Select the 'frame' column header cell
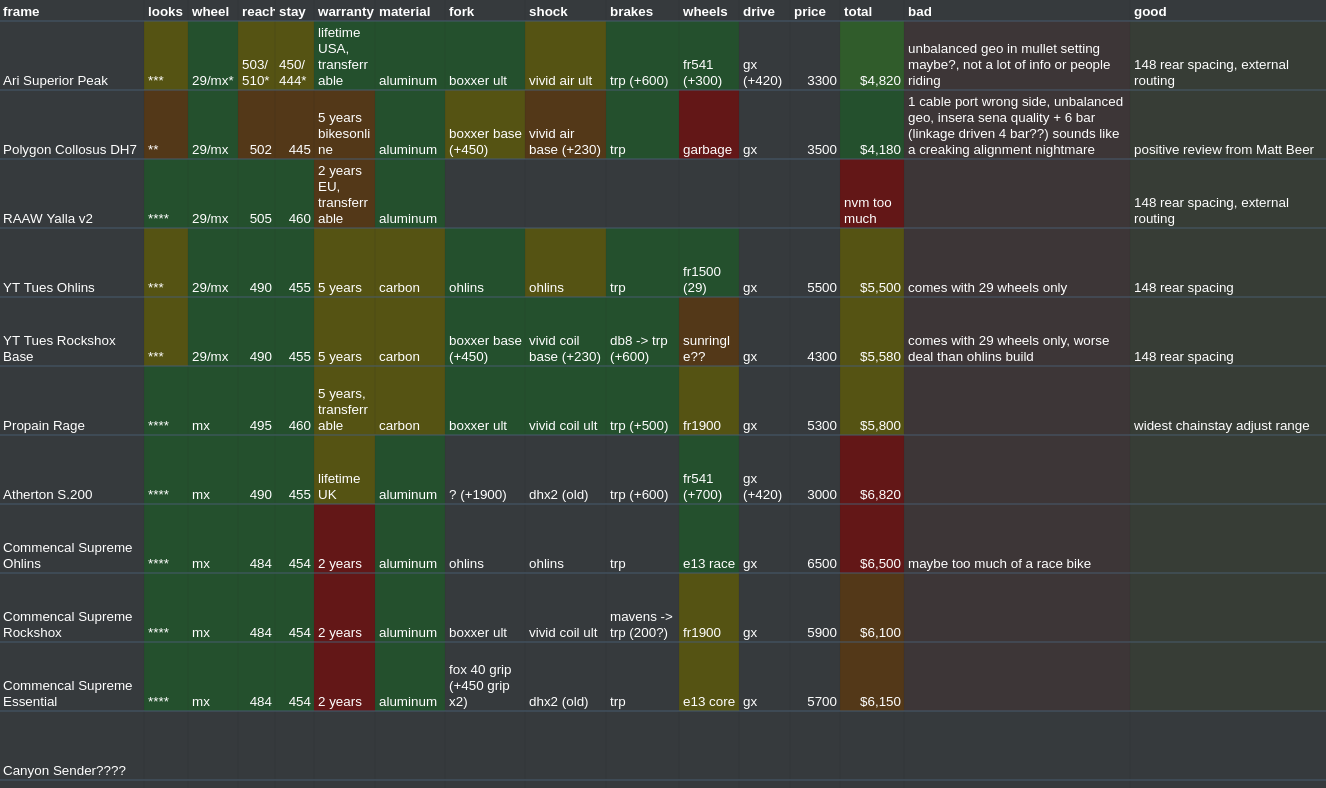1326x788 pixels. [72, 11]
